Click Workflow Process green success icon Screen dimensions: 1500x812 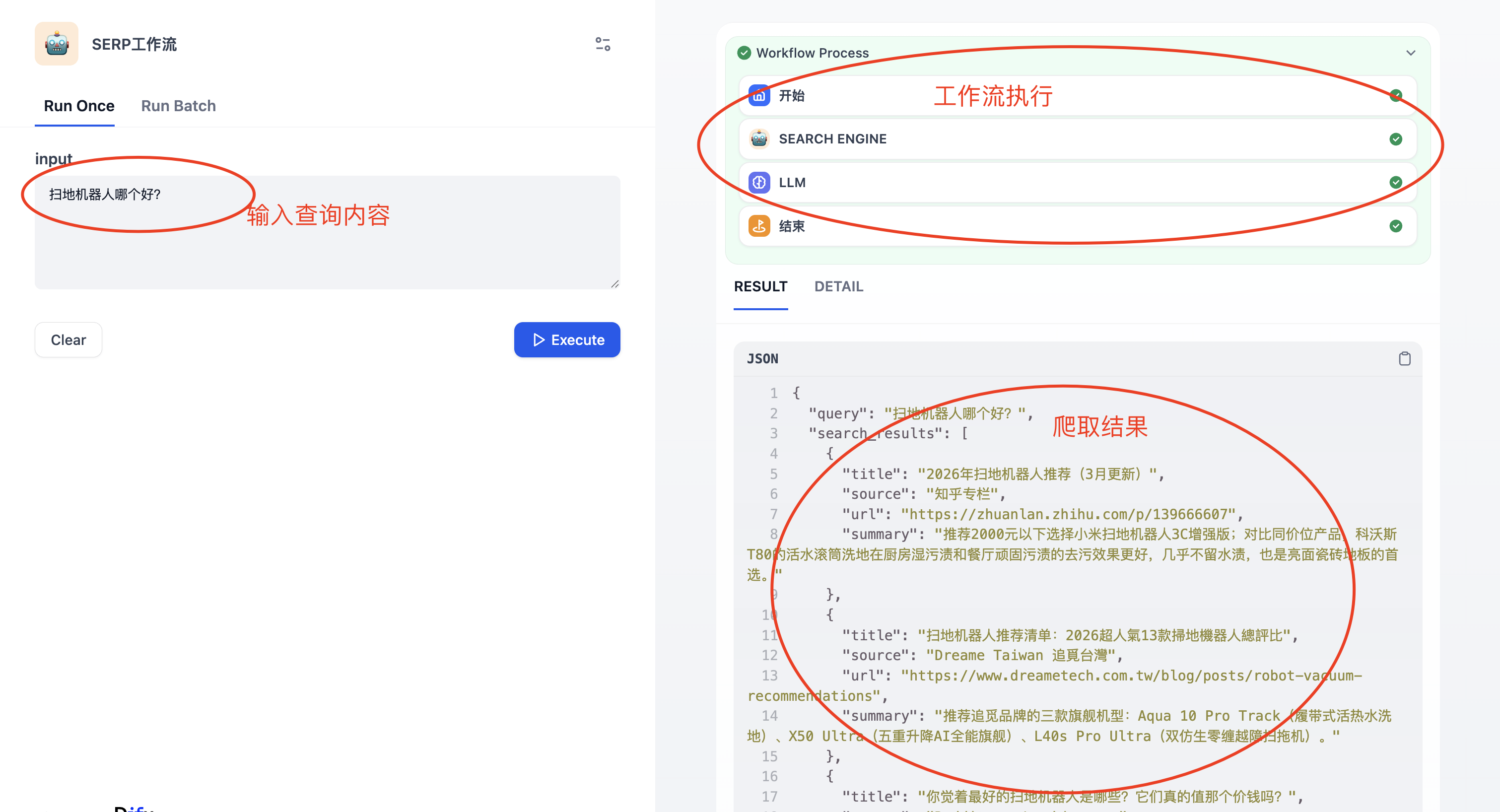pyautogui.click(x=744, y=53)
